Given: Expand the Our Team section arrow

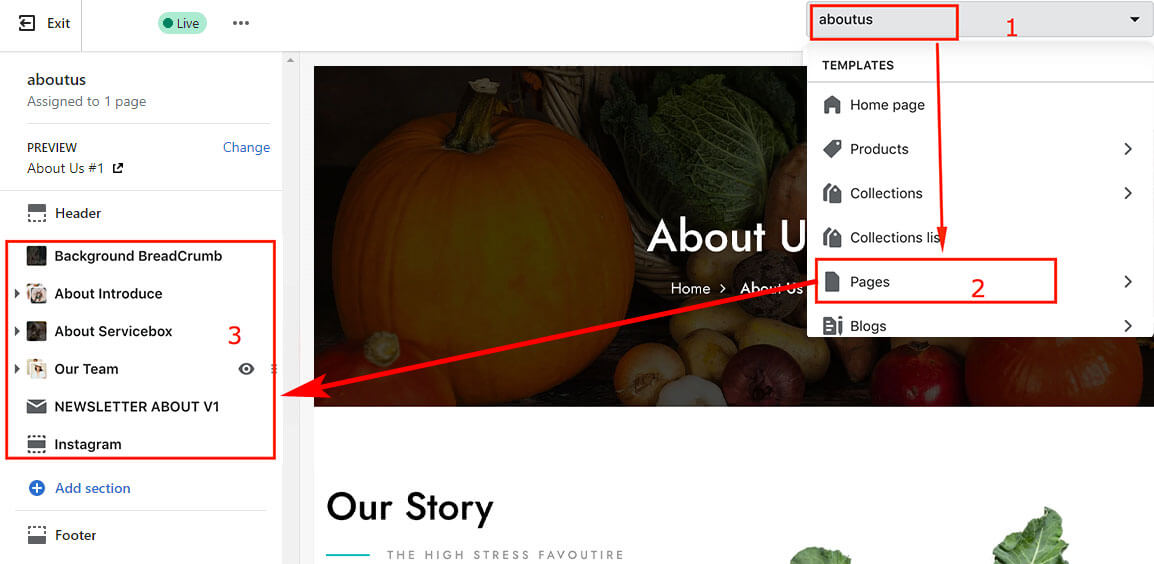Looking at the screenshot, I should point(17,369).
